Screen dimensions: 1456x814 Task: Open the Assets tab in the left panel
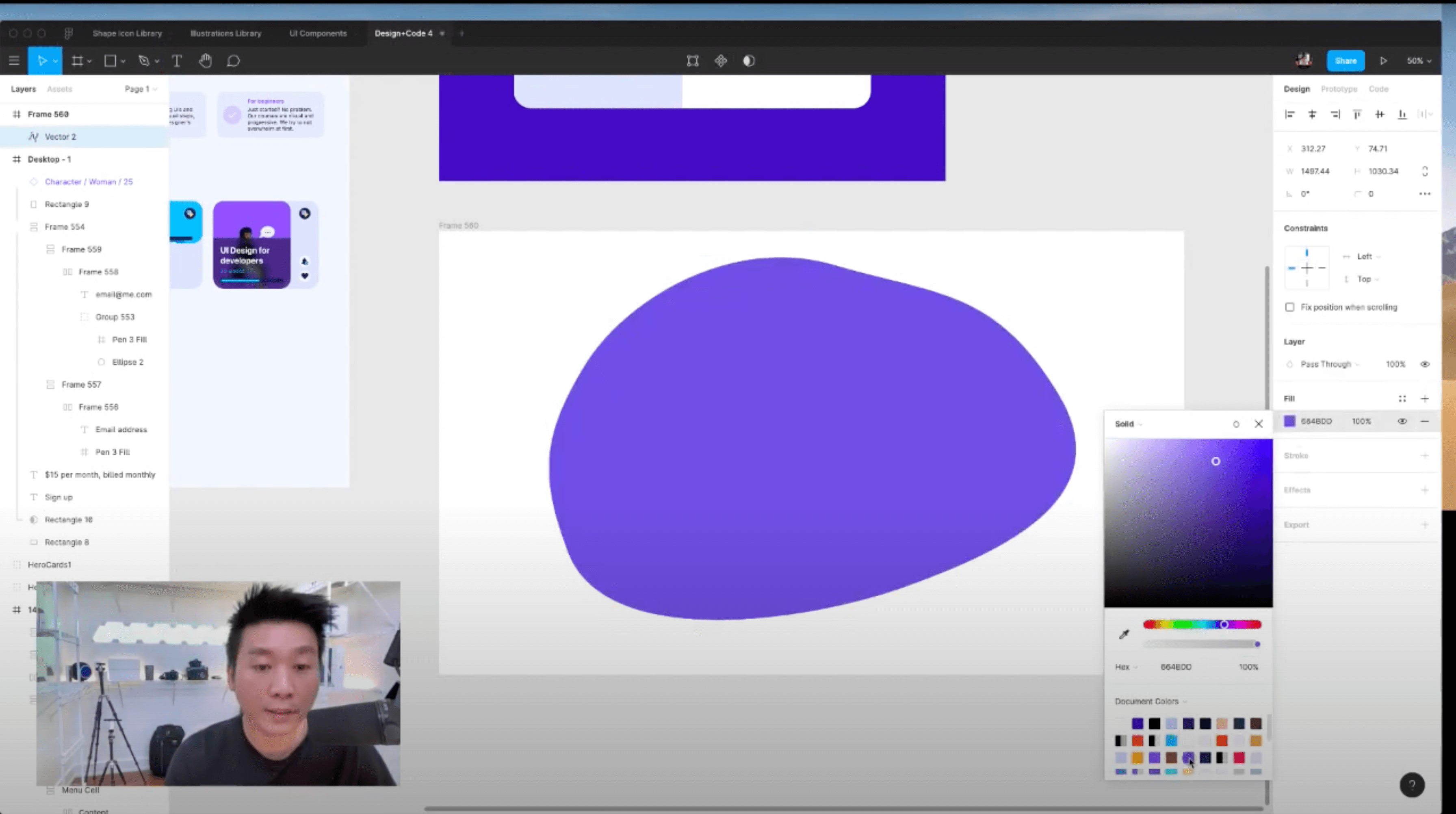click(59, 89)
